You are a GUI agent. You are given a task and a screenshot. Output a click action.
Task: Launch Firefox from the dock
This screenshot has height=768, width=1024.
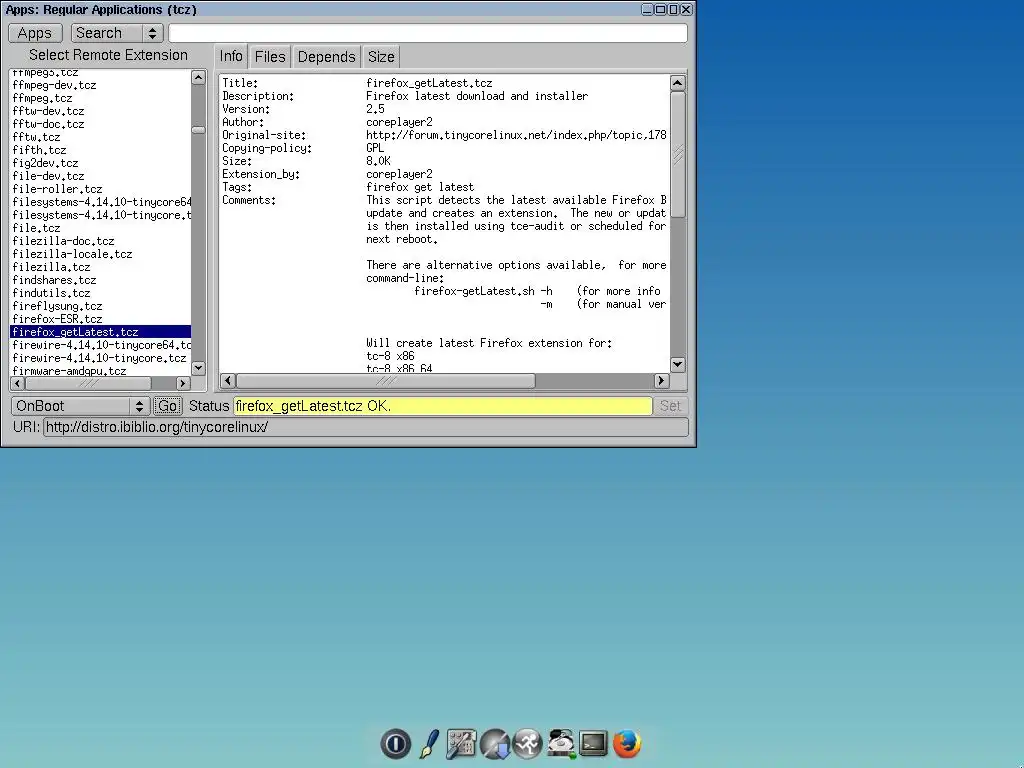coord(627,744)
